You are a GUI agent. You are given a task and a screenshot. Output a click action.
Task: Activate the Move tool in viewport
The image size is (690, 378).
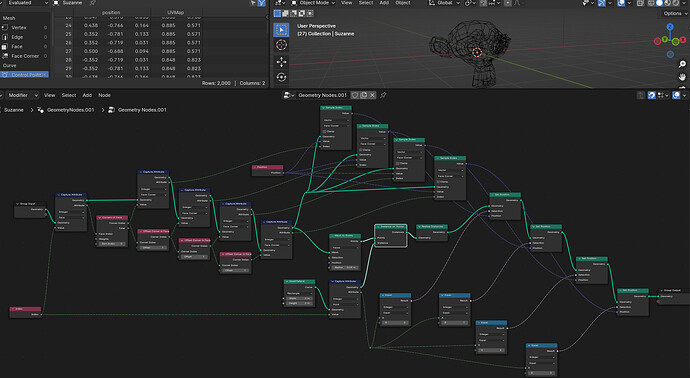(x=282, y=62)
